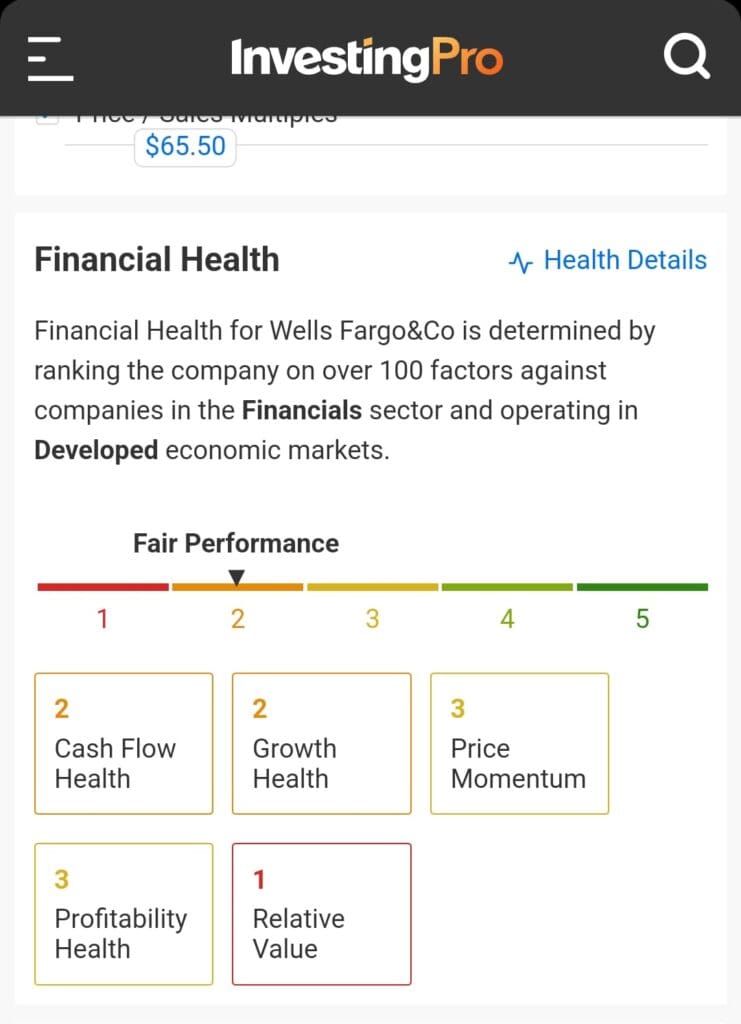Open the Cash Flow Health card
Image resolution: width=741 pixels, height=1024 pixels.
click(x=124, y=743)
